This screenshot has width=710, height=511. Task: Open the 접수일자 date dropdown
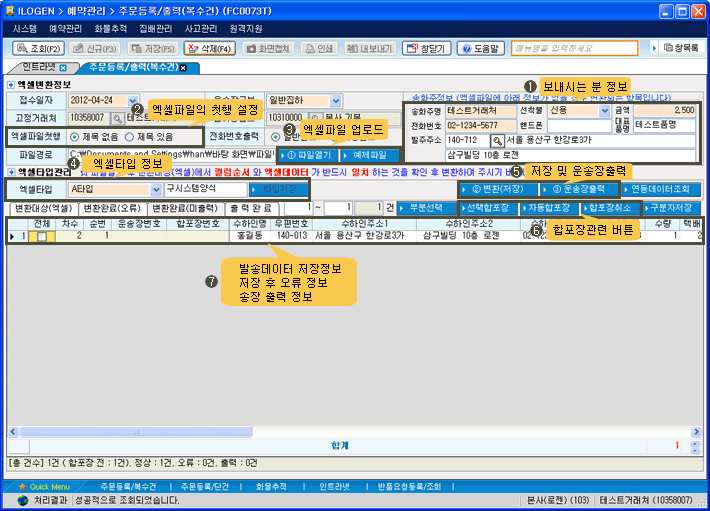tap(132, 100)
